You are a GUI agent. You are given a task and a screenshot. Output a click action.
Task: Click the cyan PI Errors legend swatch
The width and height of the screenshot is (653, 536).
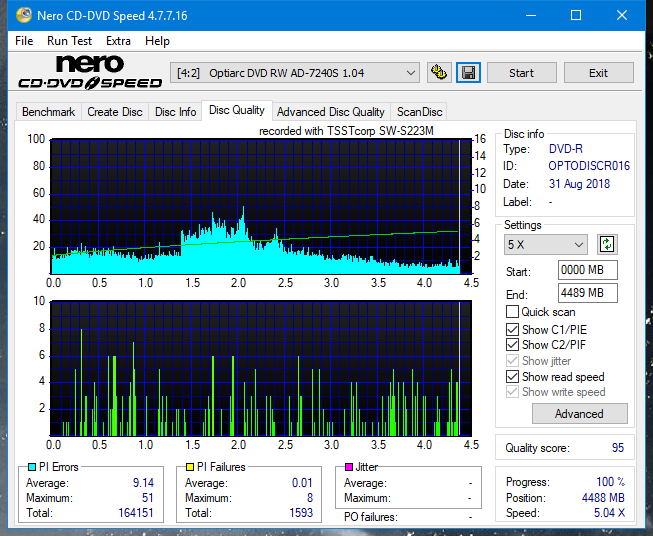click(32, 467)
